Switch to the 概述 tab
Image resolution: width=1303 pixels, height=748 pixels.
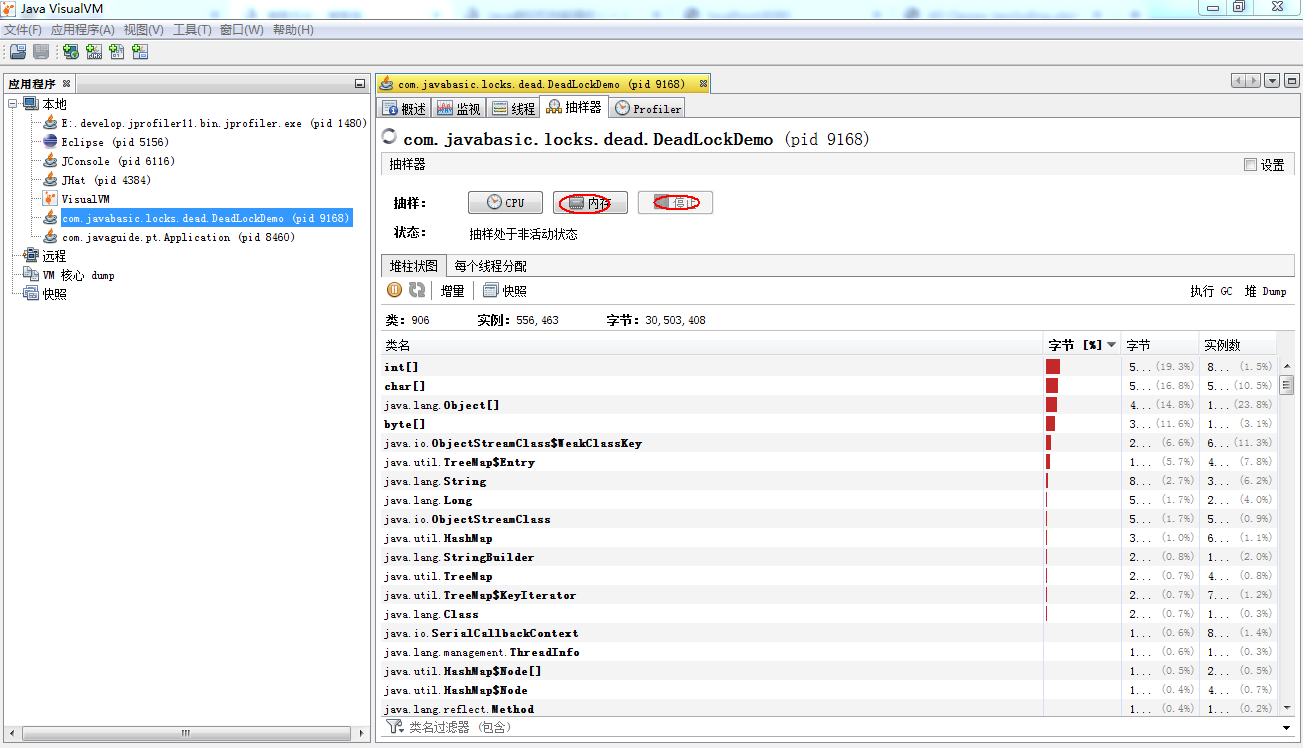pos(405,108)
